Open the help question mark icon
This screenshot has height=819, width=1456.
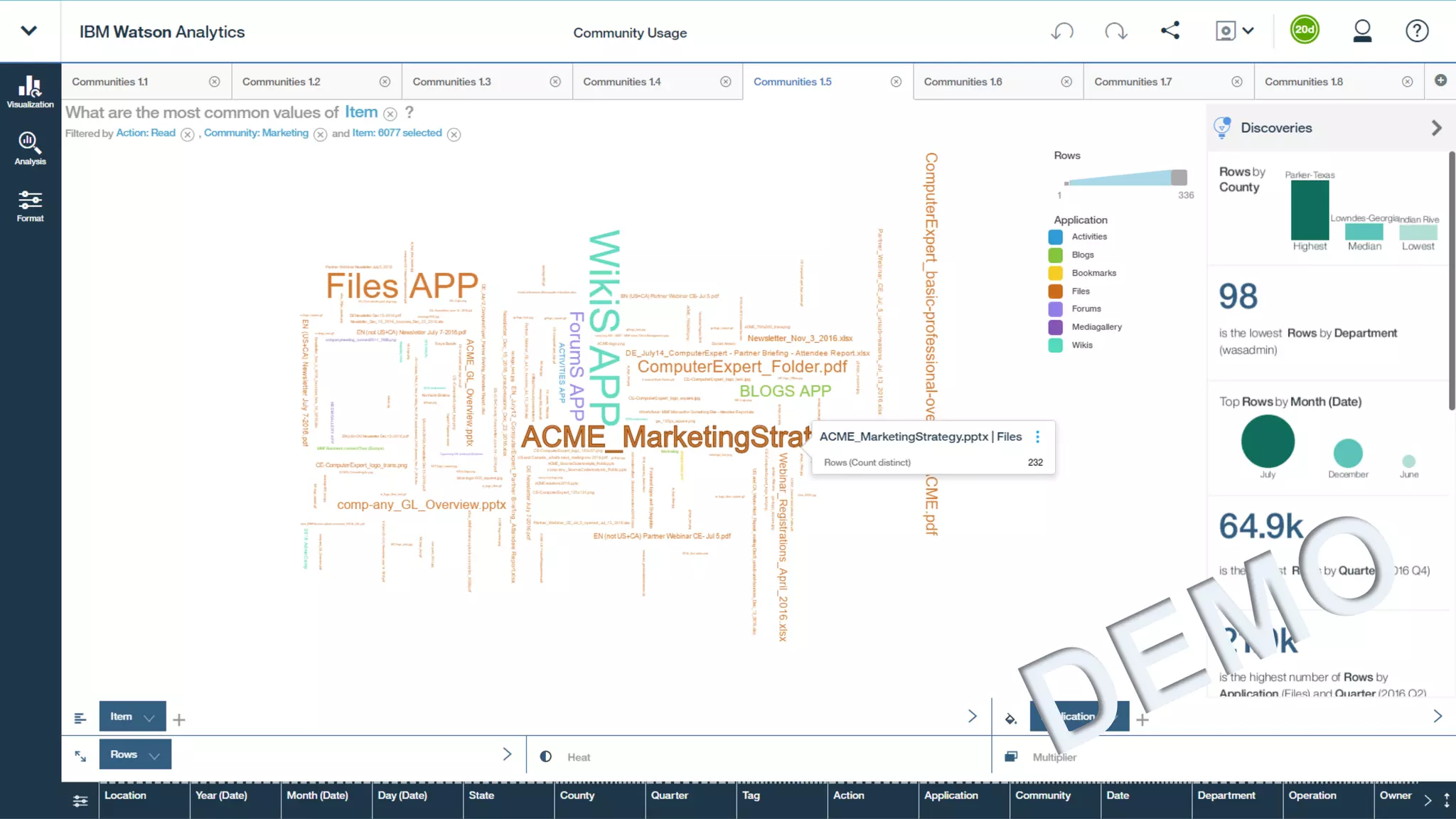coord(1416,31)
